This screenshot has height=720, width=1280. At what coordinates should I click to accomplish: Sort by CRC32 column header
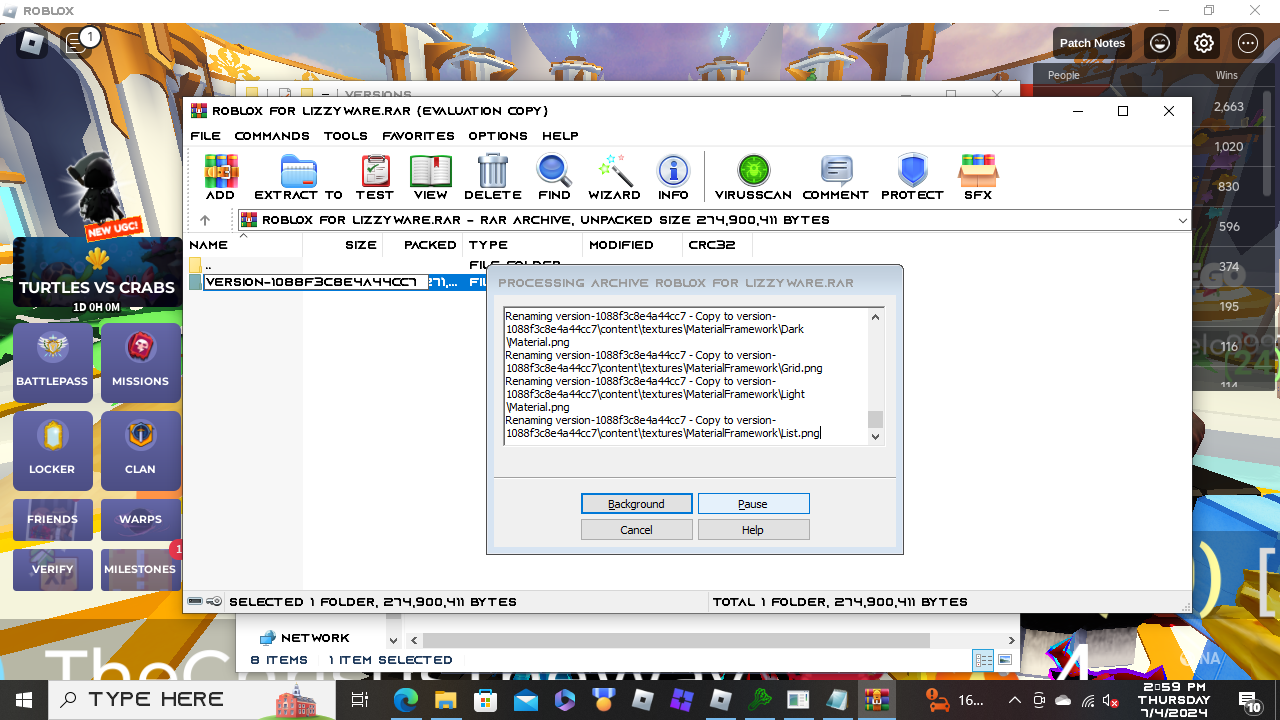point(717,244)
